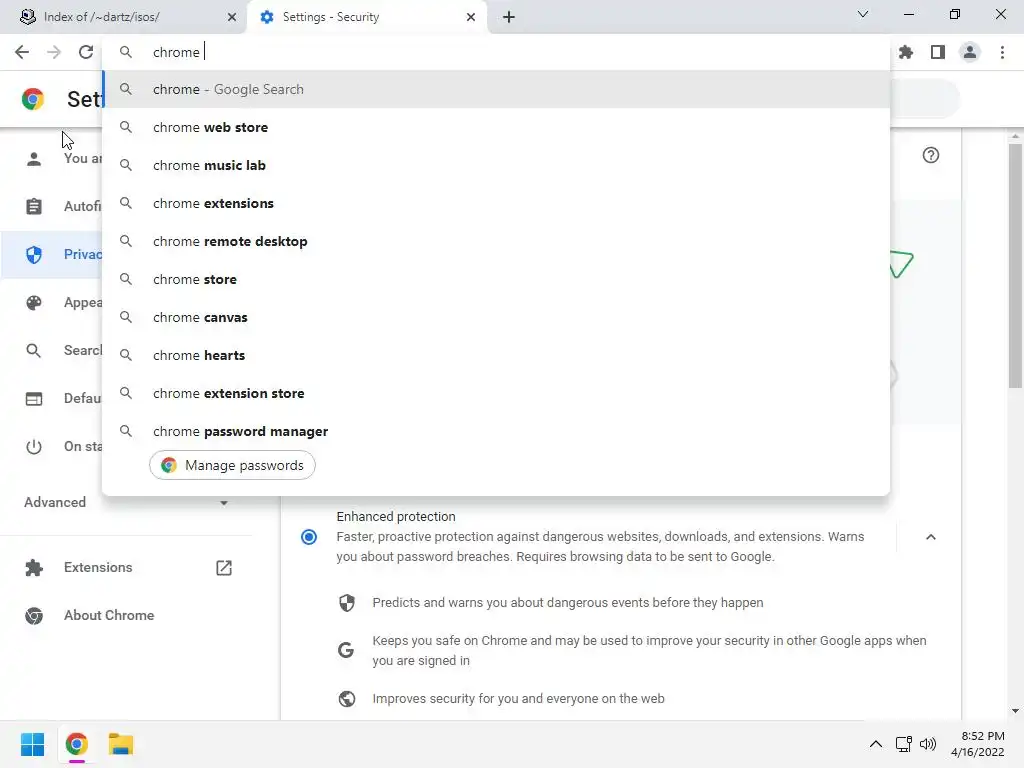Select the Appearance palette icon

tap(34, 302)
